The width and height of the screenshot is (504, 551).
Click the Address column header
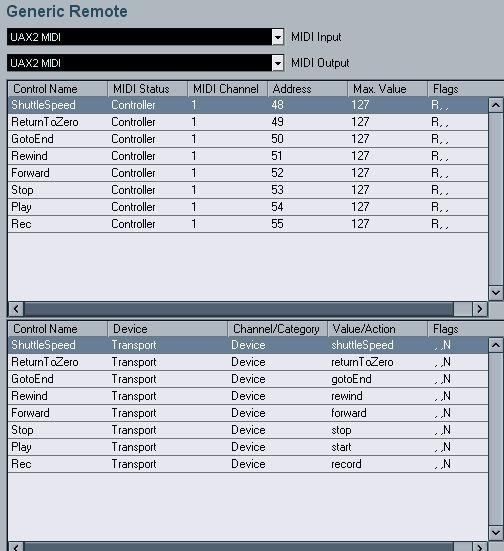[x=308, y=89]
